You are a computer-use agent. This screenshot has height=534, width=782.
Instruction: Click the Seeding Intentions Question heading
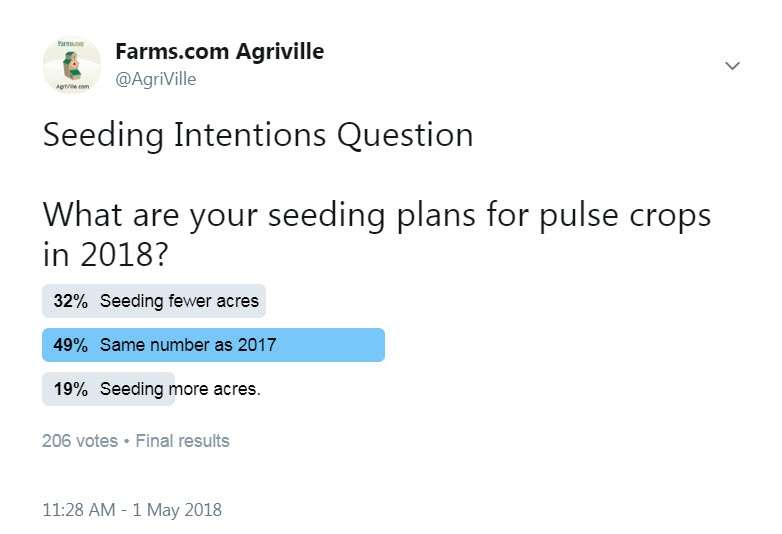[257, 135]
